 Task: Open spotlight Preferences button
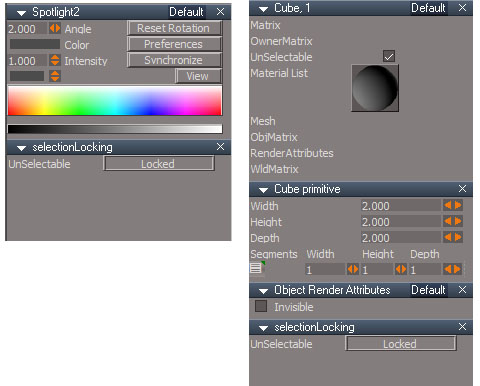click(x=174, y=44)
